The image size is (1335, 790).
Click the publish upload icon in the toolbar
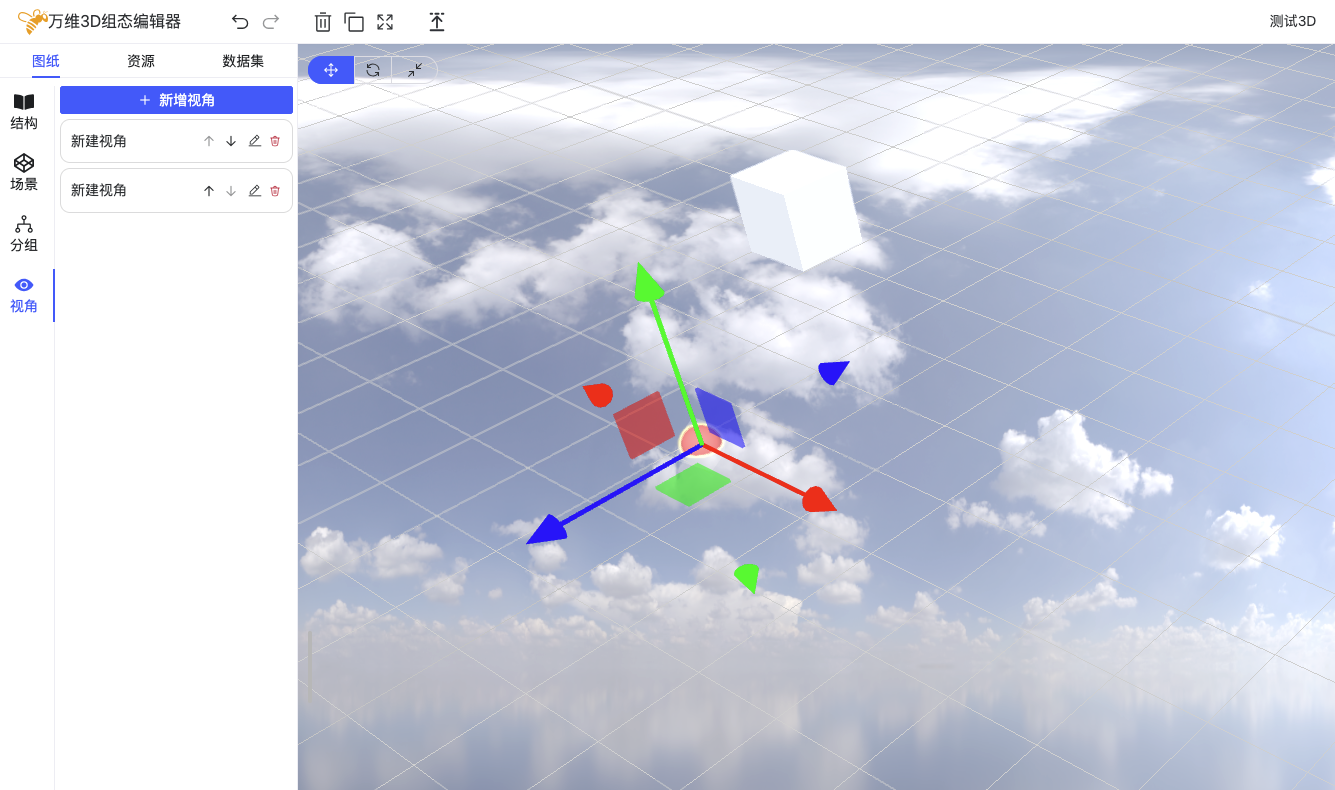[x=437, y=22]
